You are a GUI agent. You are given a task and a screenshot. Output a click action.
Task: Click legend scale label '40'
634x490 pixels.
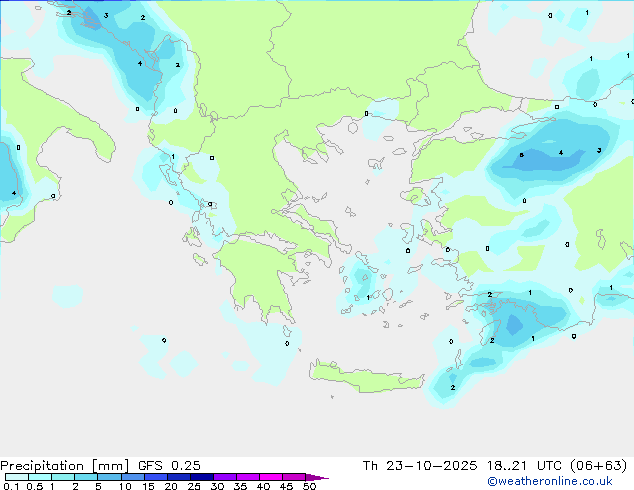(263, 486)
